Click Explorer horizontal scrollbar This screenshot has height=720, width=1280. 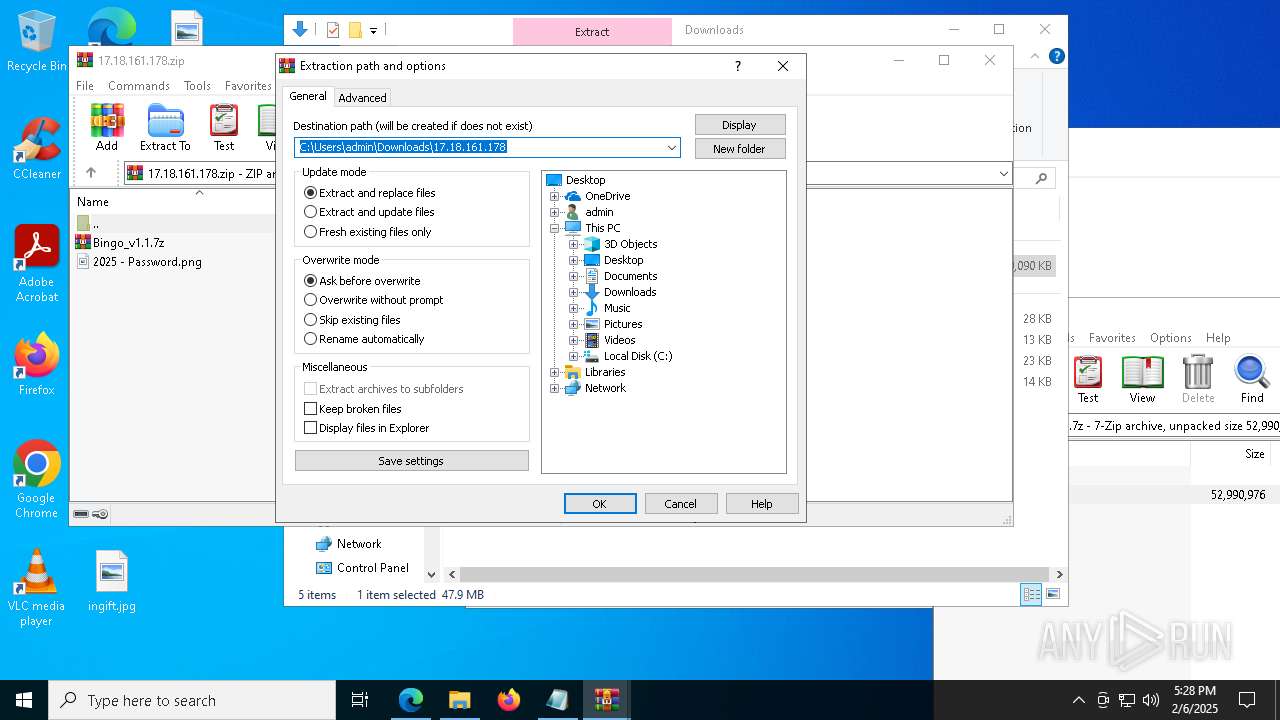(755, 575)
